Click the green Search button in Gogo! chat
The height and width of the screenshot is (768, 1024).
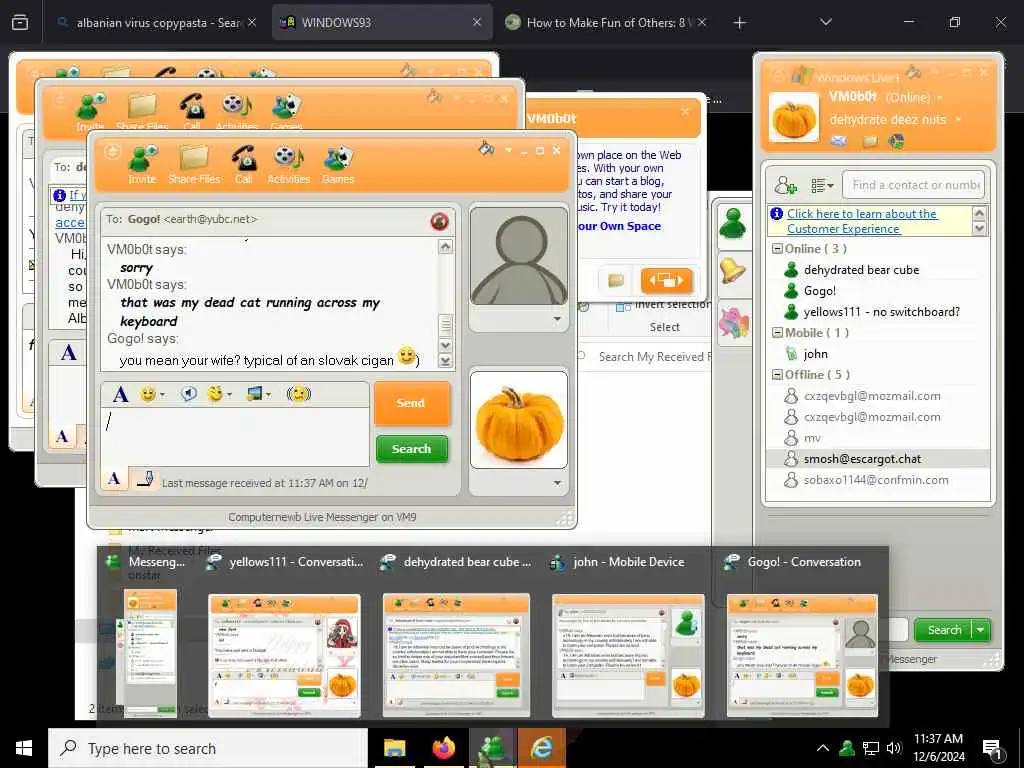click(x=411, y=449)
